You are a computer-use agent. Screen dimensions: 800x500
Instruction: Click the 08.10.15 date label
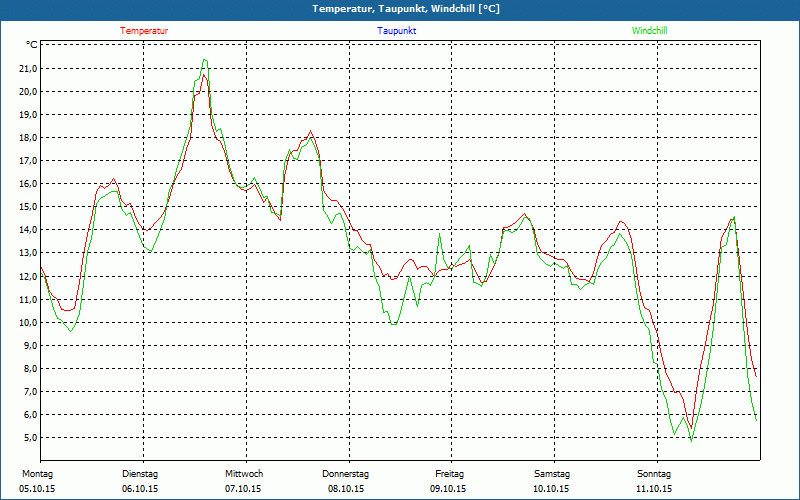click(346, 489)
